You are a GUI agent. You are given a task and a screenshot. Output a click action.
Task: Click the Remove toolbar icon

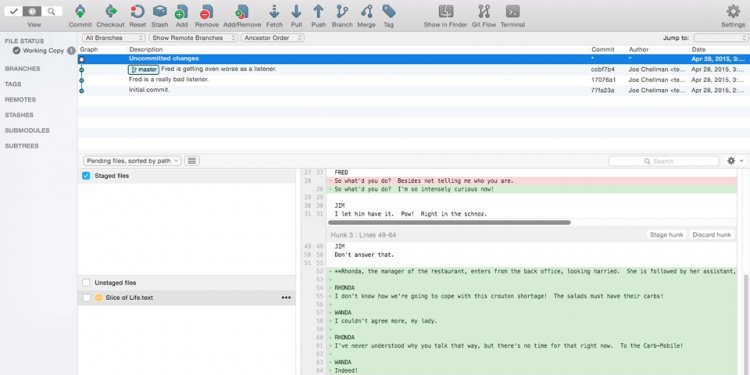(x=207, y=11)
